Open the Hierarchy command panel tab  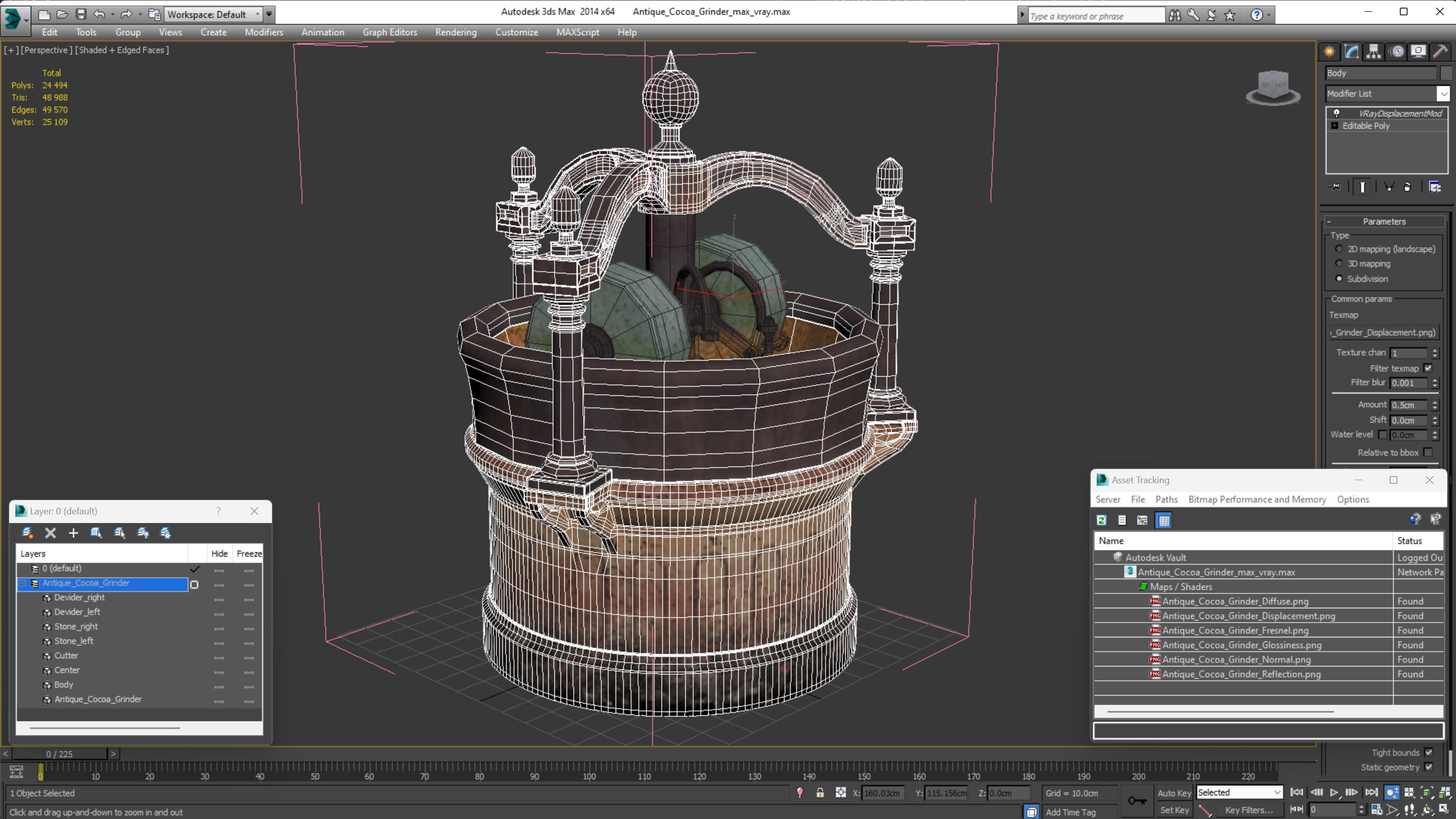pos(1373,52)
